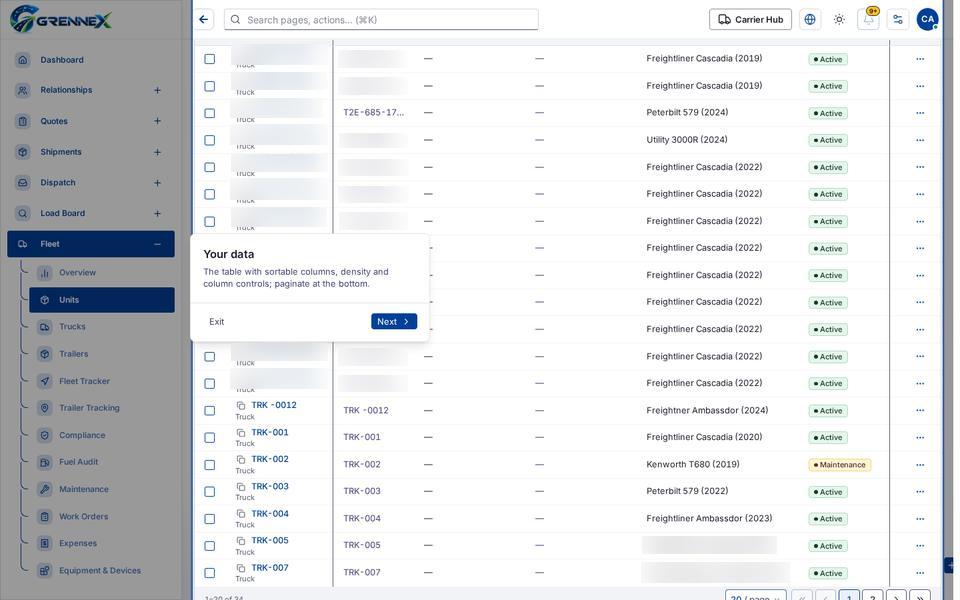The width and height of the screenshot is (960, 600).
Task: Open the Carrier Hub button
Action: [x=750, y=20]
